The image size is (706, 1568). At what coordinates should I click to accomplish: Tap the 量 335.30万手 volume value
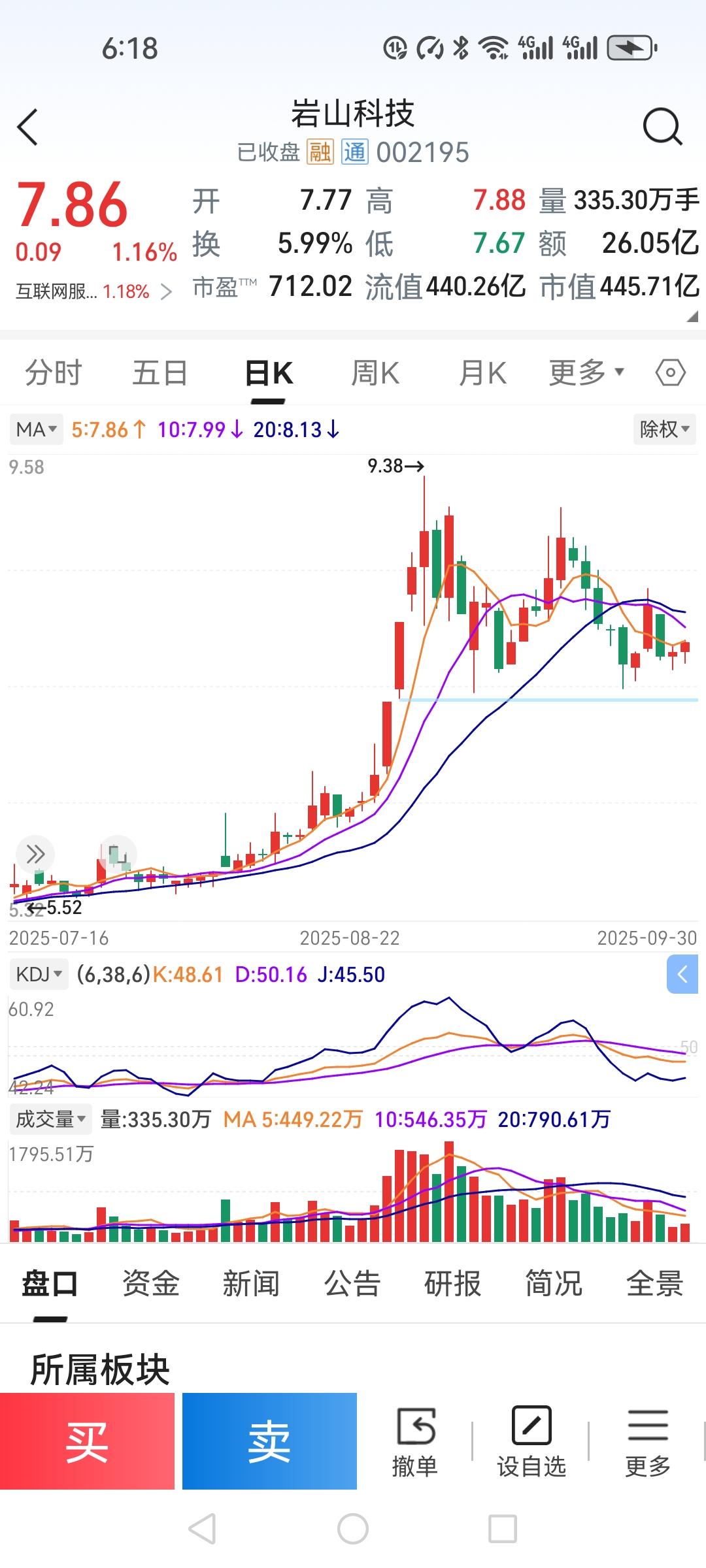pos(637,200)
